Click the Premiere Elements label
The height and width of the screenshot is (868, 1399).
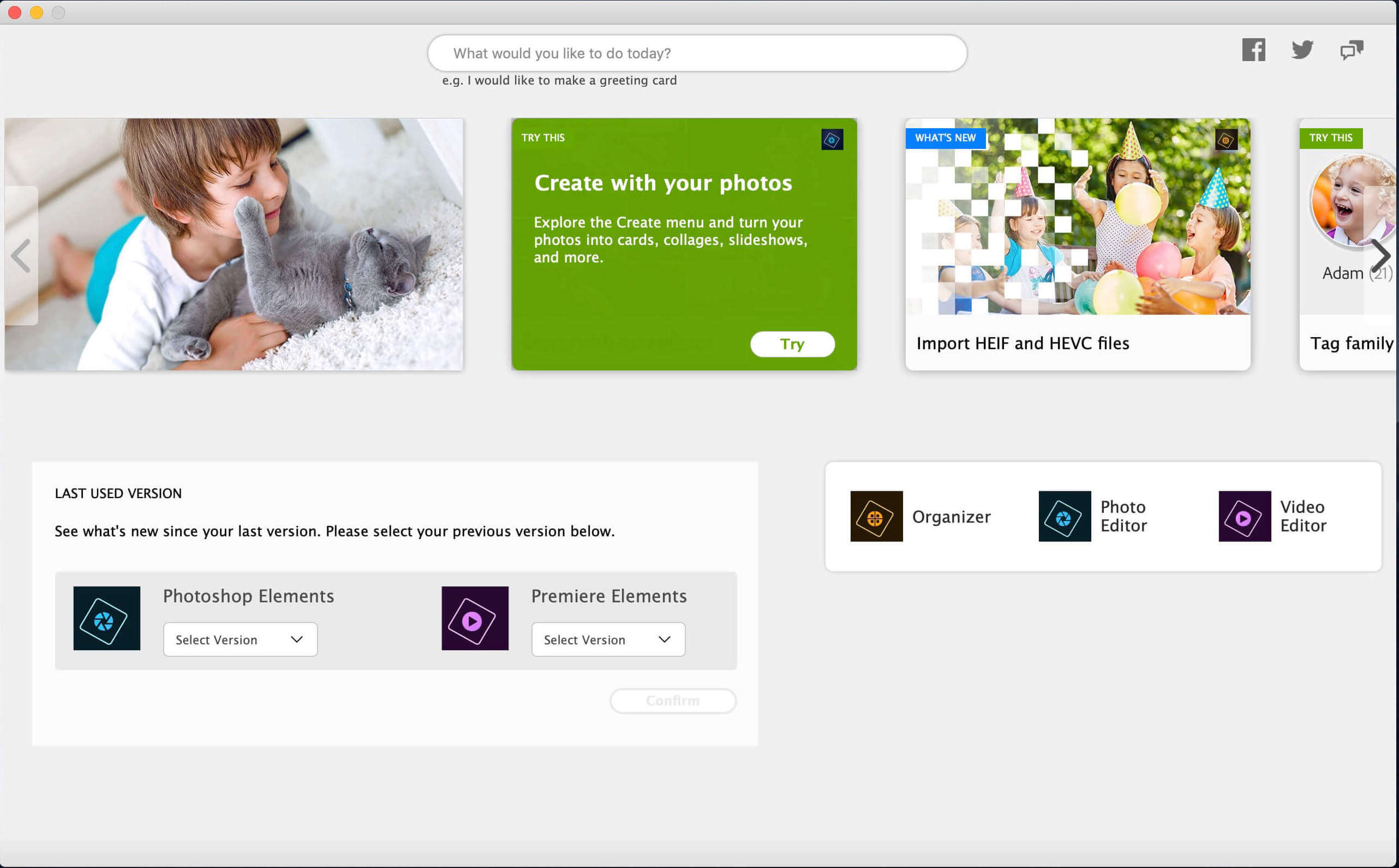click(608, 596)
